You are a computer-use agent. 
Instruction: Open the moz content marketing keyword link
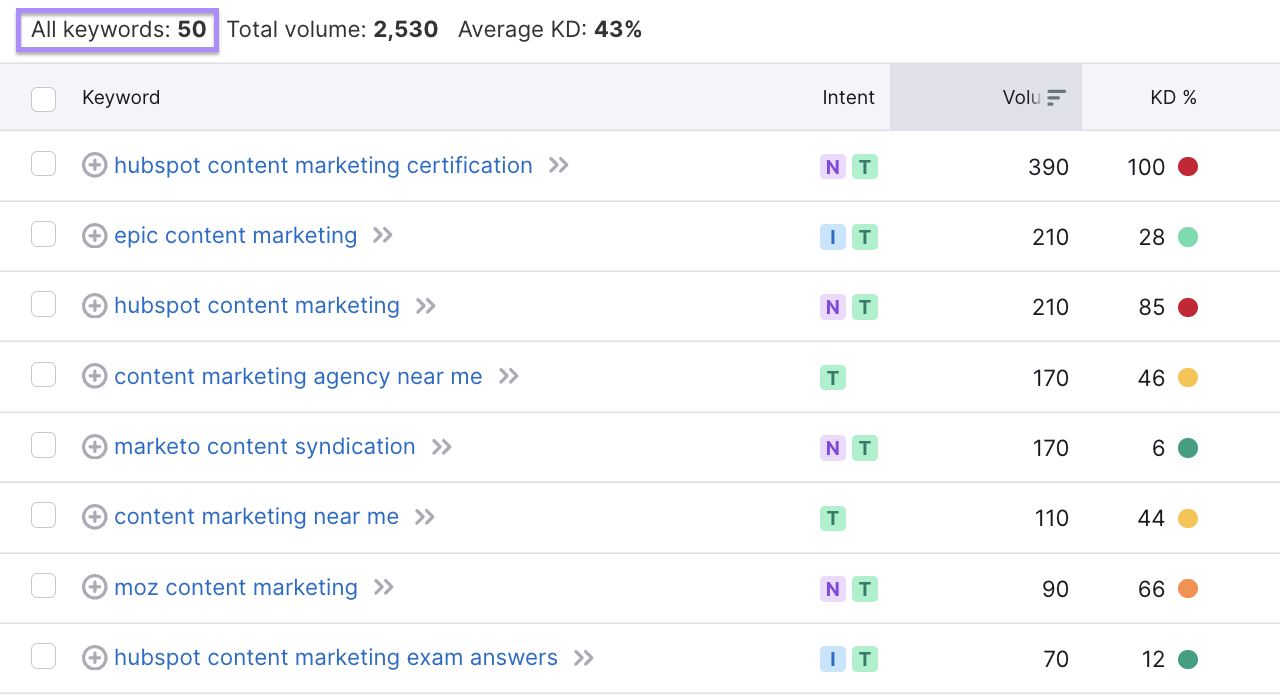pos(236,588)
